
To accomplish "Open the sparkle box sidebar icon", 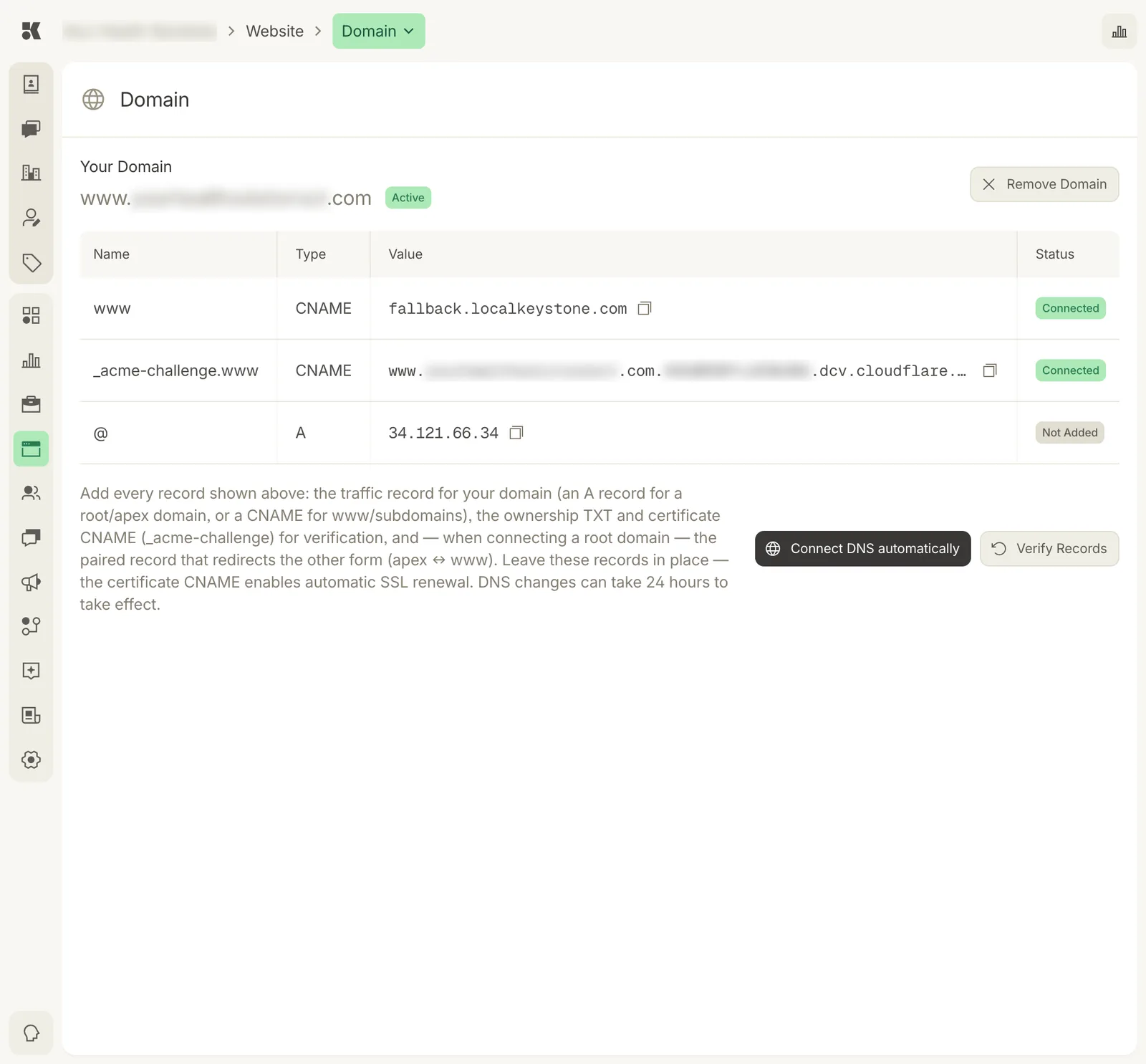I will click(x=31, y=671).
